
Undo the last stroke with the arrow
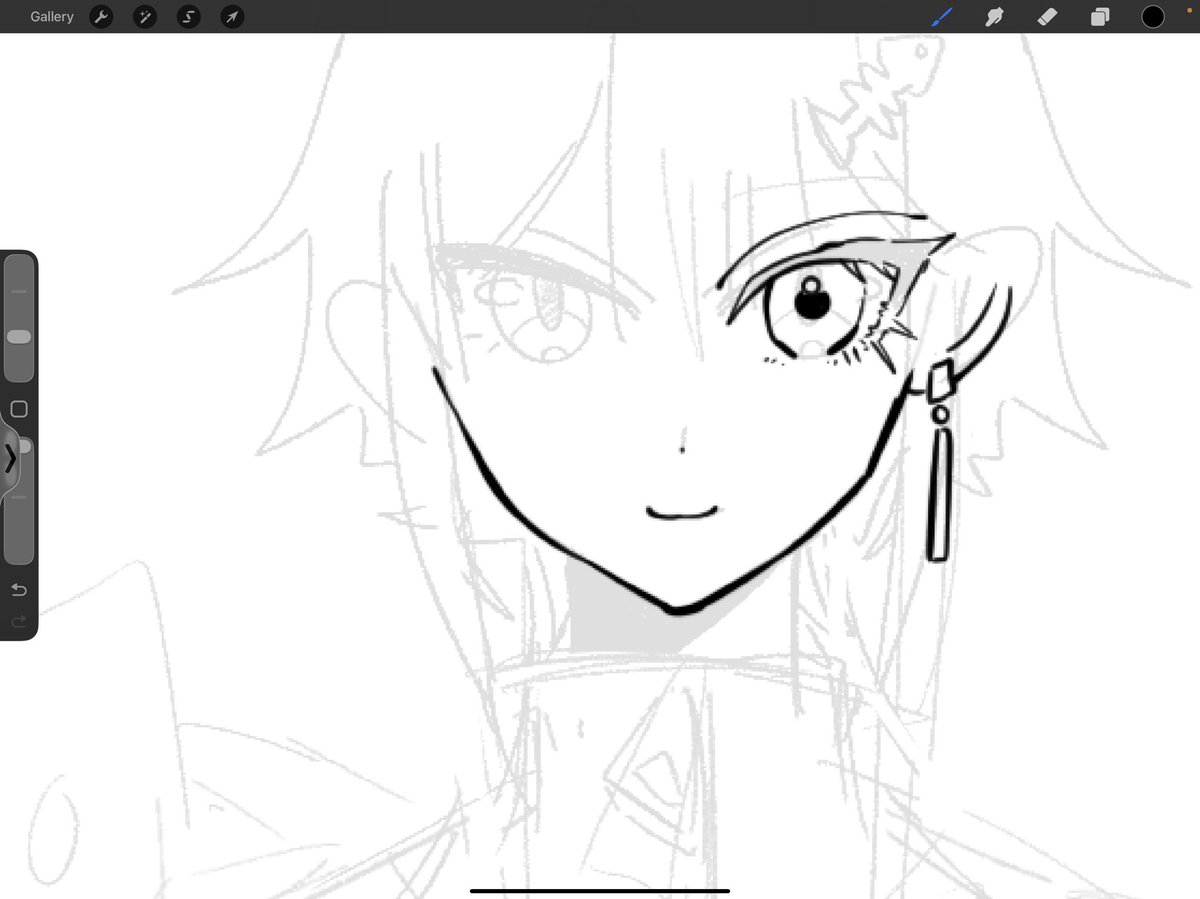click(18, 590)
